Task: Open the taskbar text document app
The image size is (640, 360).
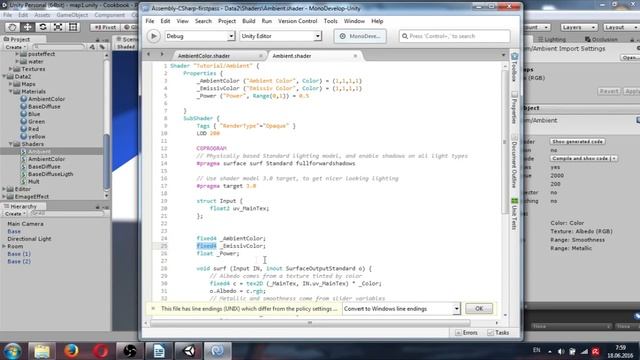Action: click(x=159, y=351)
